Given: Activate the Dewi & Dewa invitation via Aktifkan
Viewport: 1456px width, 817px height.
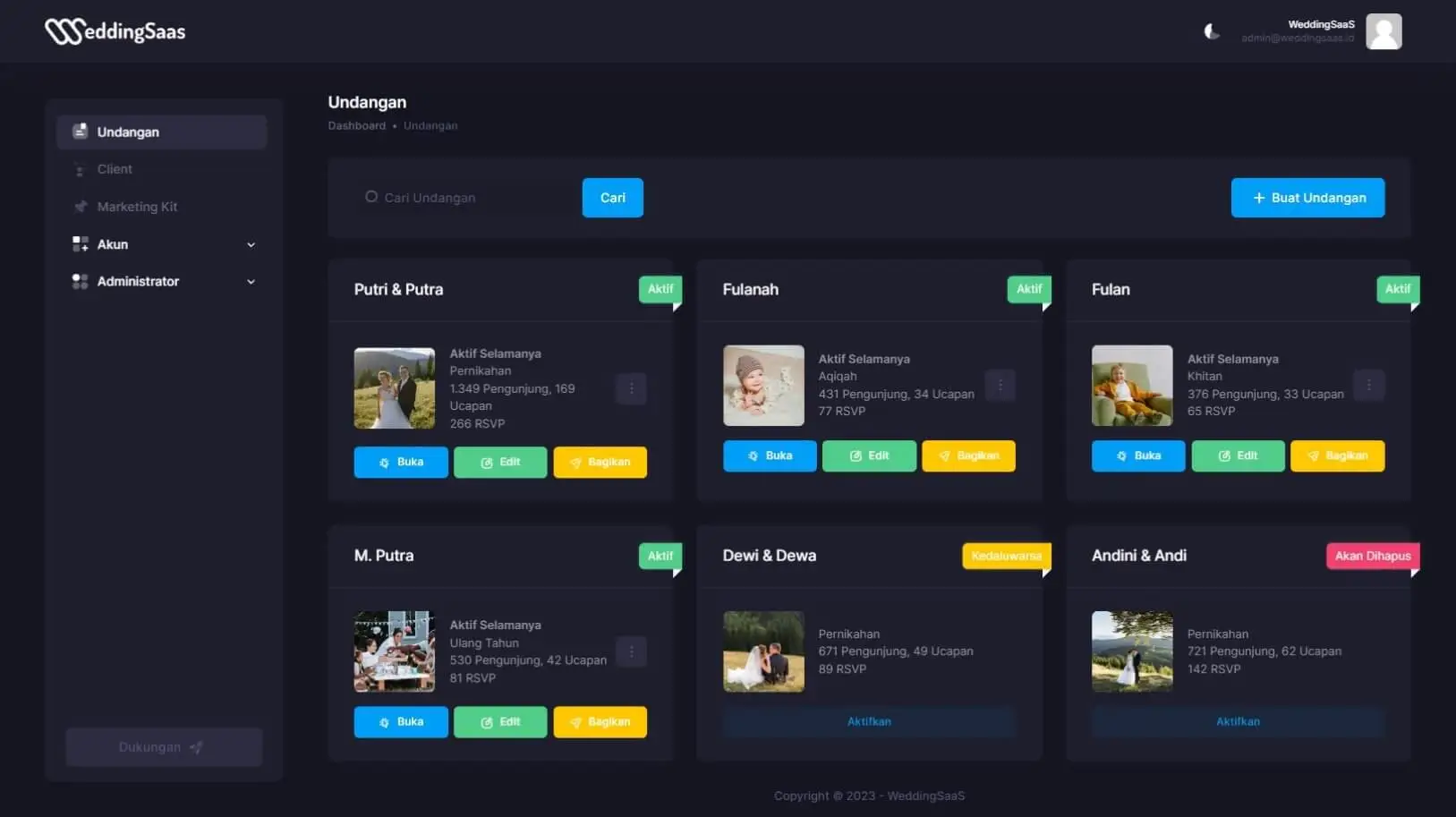Looking at the screenshot, I should pos(869,721).
